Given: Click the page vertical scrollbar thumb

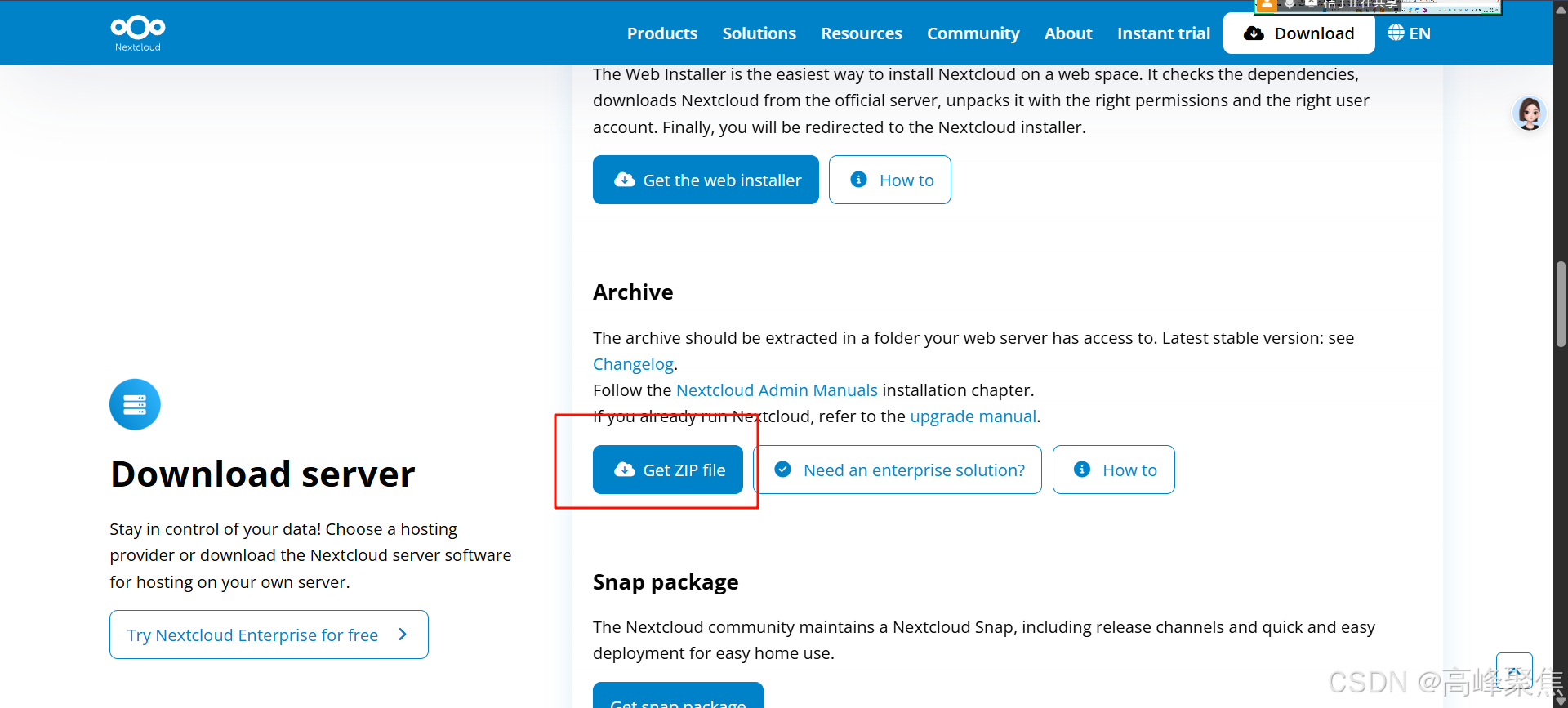Looking at the screenshot, I should [x=1561, y=304].
